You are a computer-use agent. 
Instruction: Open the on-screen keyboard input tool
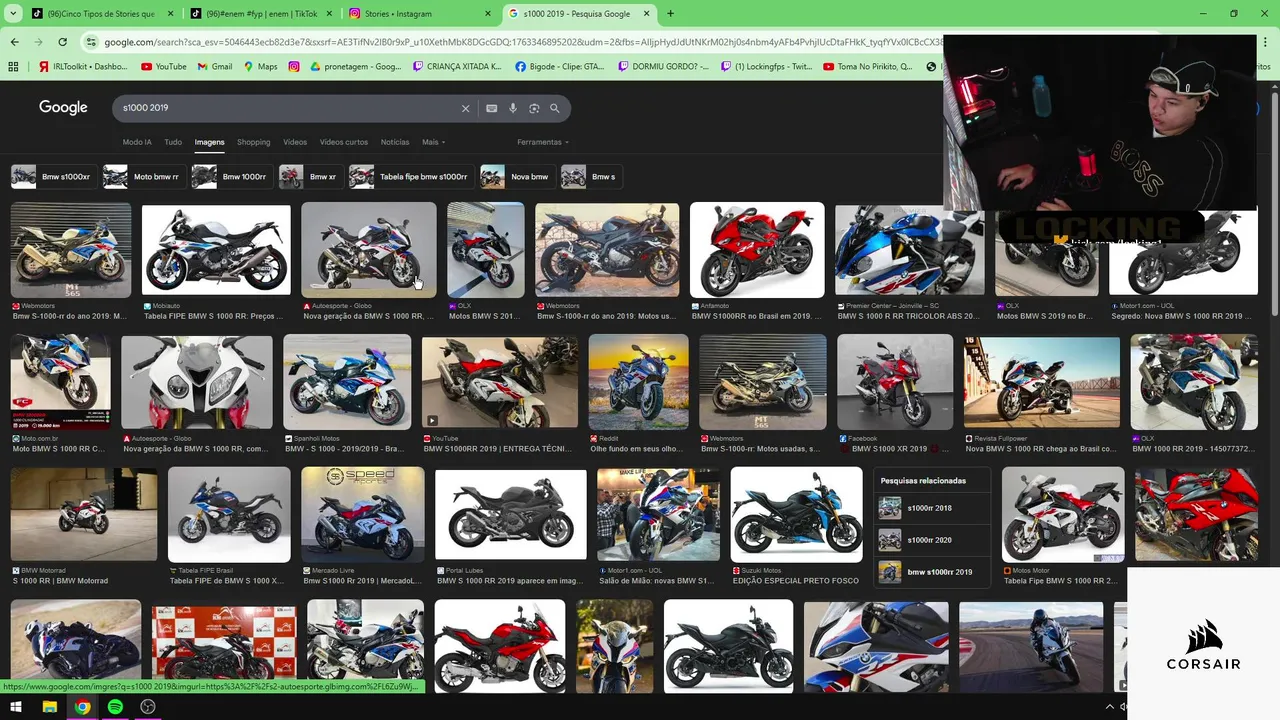[492, 108]
